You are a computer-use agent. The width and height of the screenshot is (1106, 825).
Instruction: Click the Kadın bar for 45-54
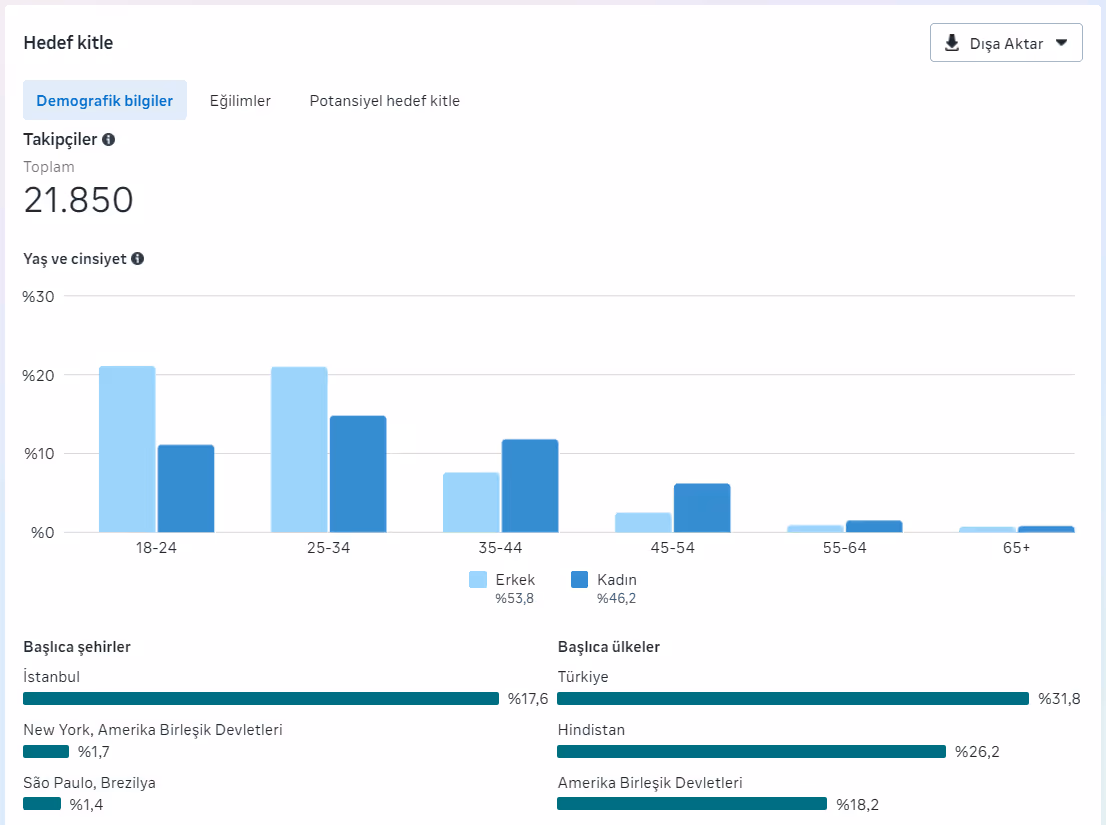(702, 508)
